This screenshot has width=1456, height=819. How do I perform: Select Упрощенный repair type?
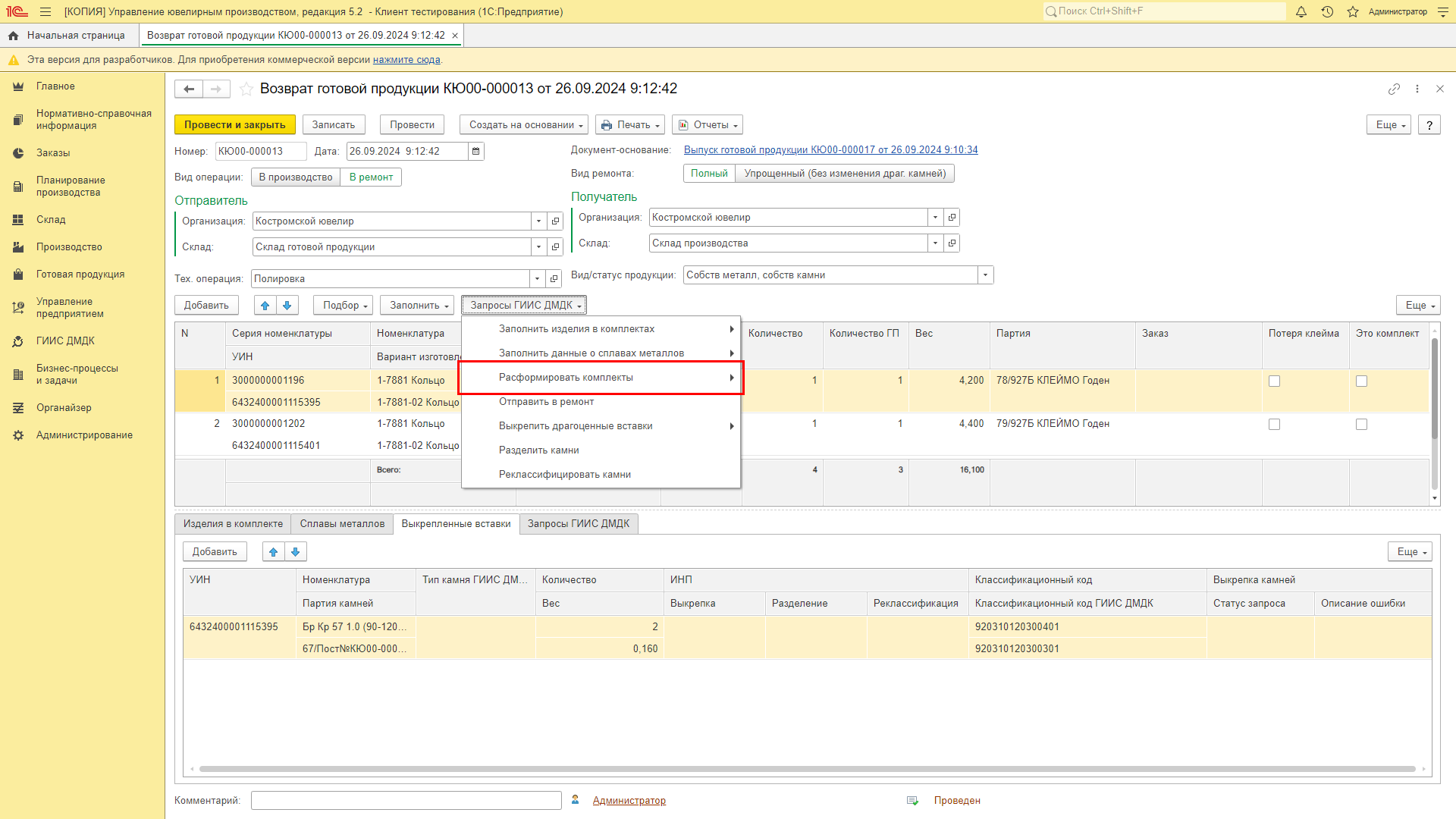click(x=845, y=174)
